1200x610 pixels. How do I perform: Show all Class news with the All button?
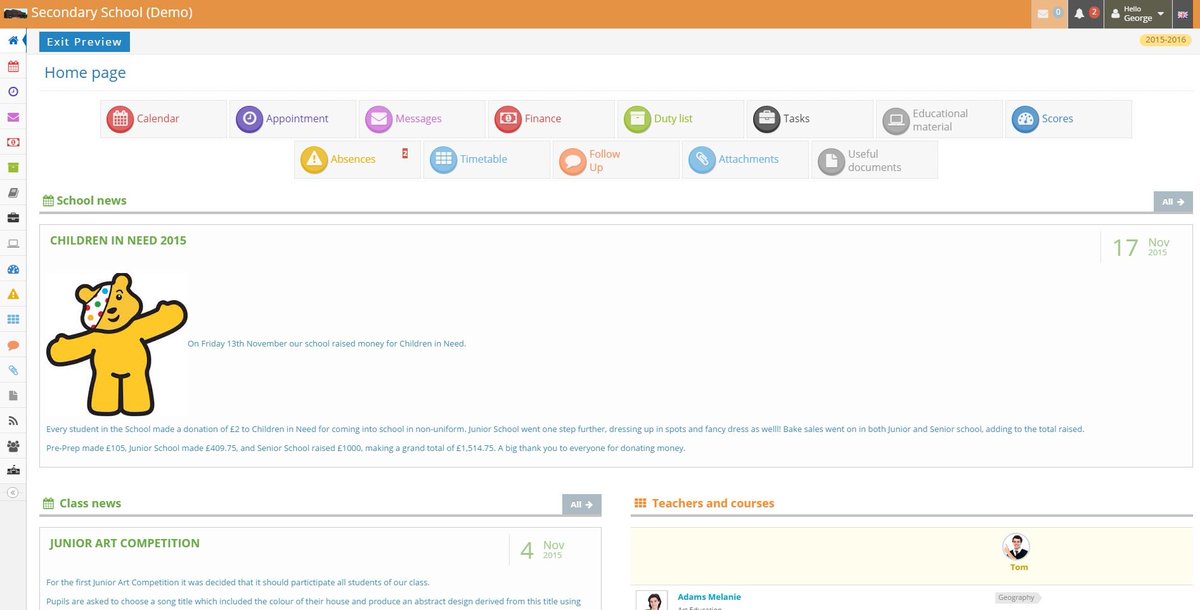pos(582,505)
